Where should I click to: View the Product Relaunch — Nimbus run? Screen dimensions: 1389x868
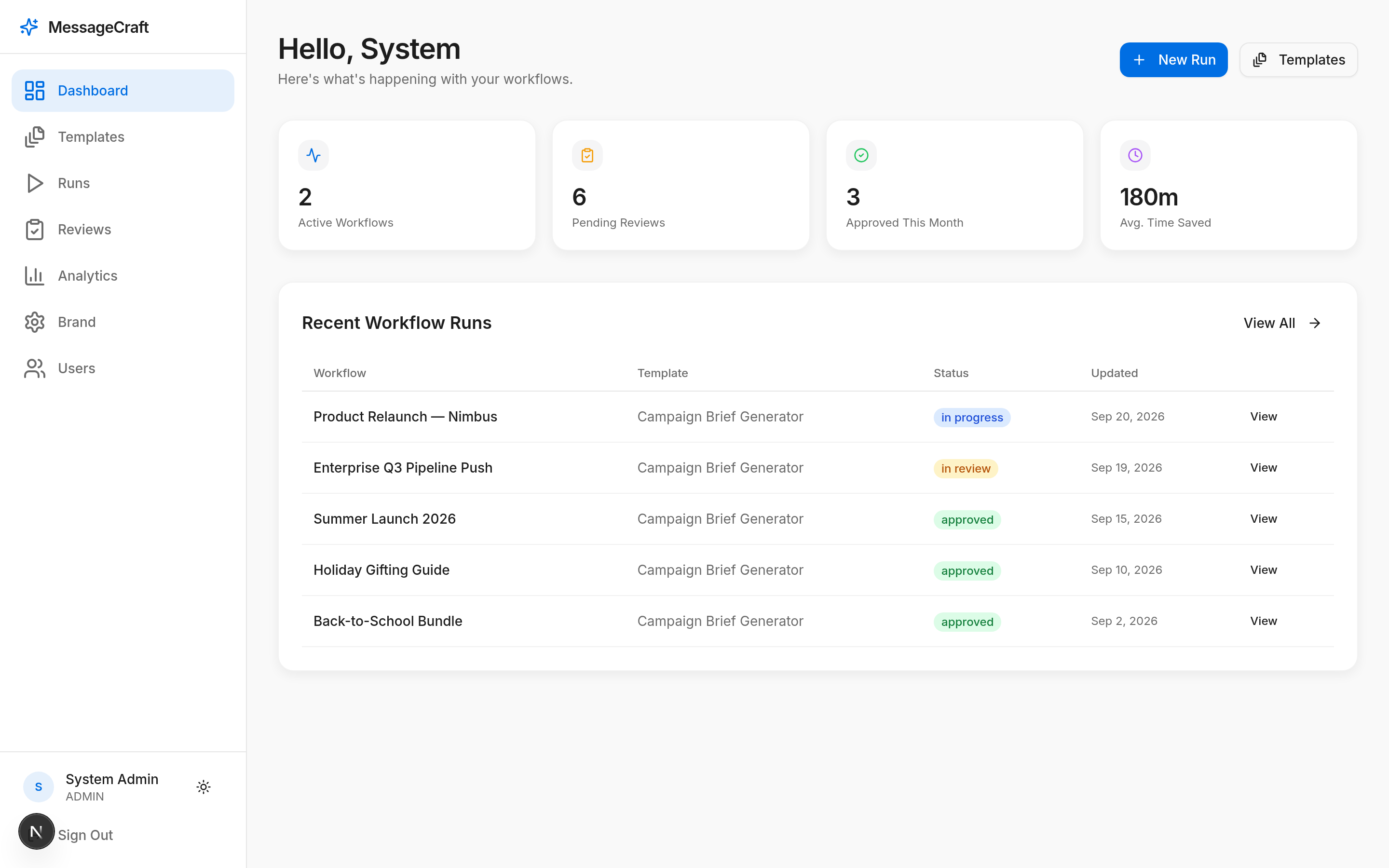(x=1263, y=417)
